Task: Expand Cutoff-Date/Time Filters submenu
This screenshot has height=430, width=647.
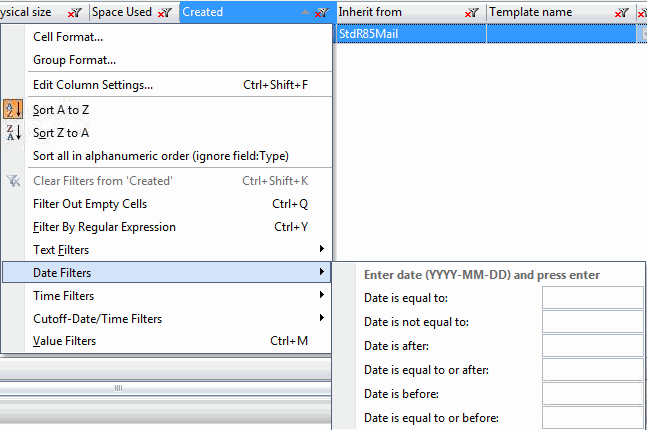Action: point(167,319)
